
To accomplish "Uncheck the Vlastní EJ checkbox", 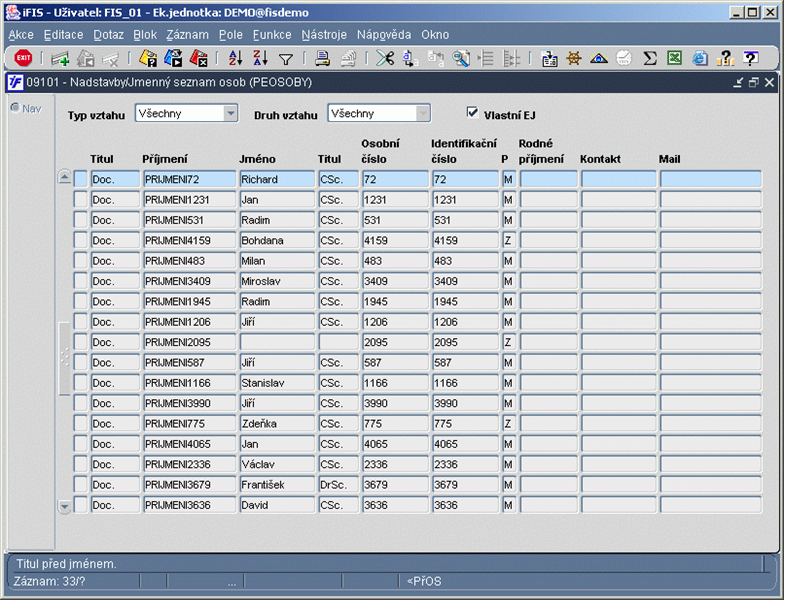I will pos(472,112).
